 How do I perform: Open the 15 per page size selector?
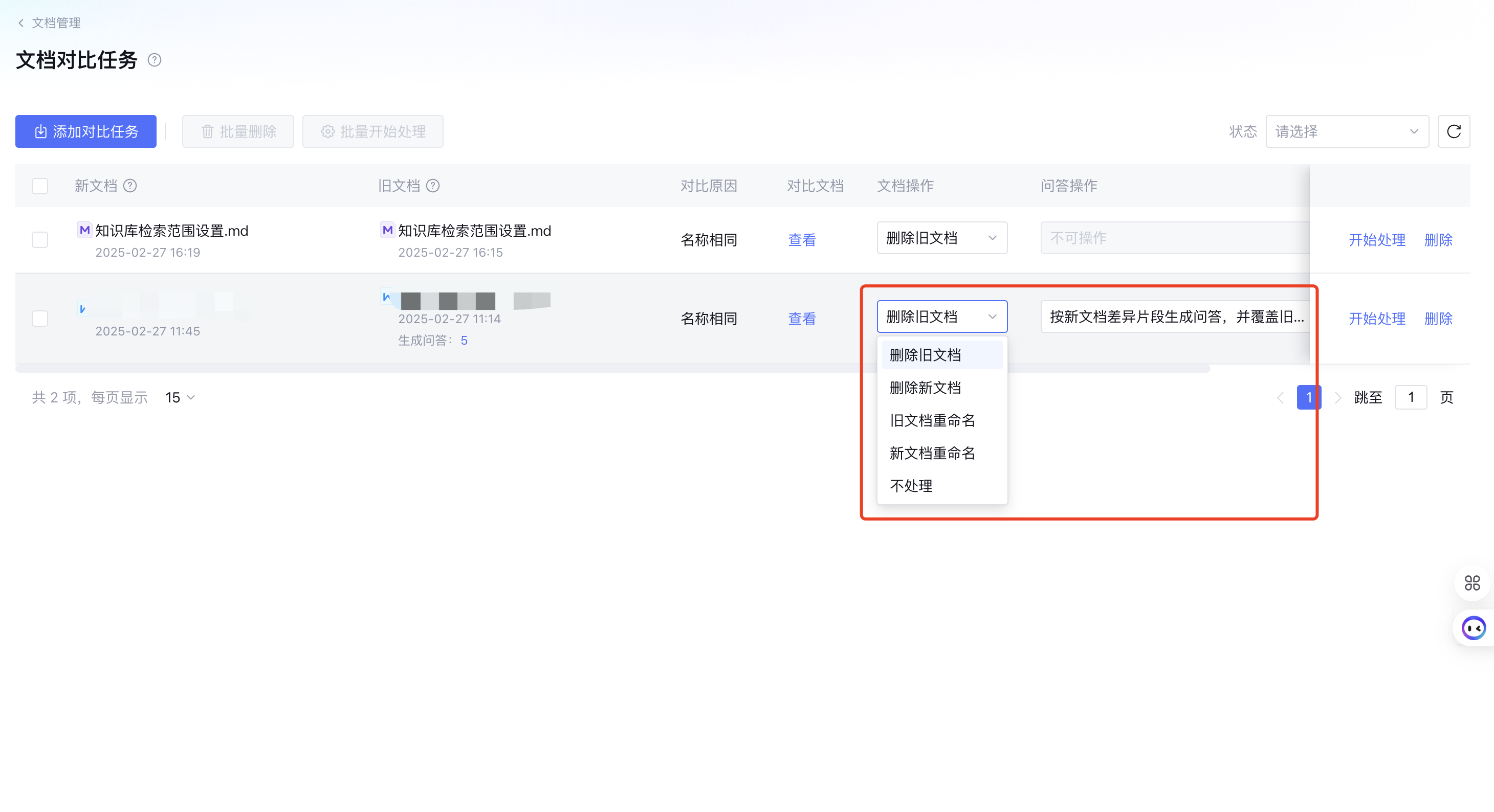[180, 398]
